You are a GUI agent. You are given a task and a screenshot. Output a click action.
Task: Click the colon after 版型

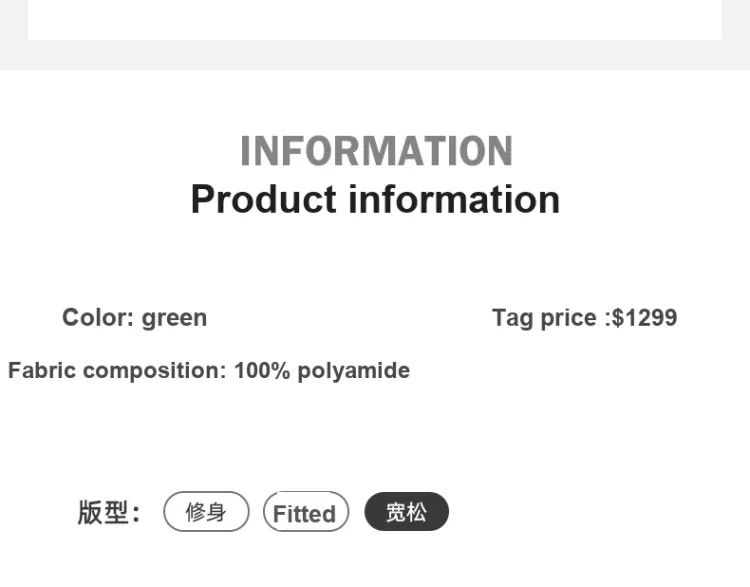[x=136, y=514]
